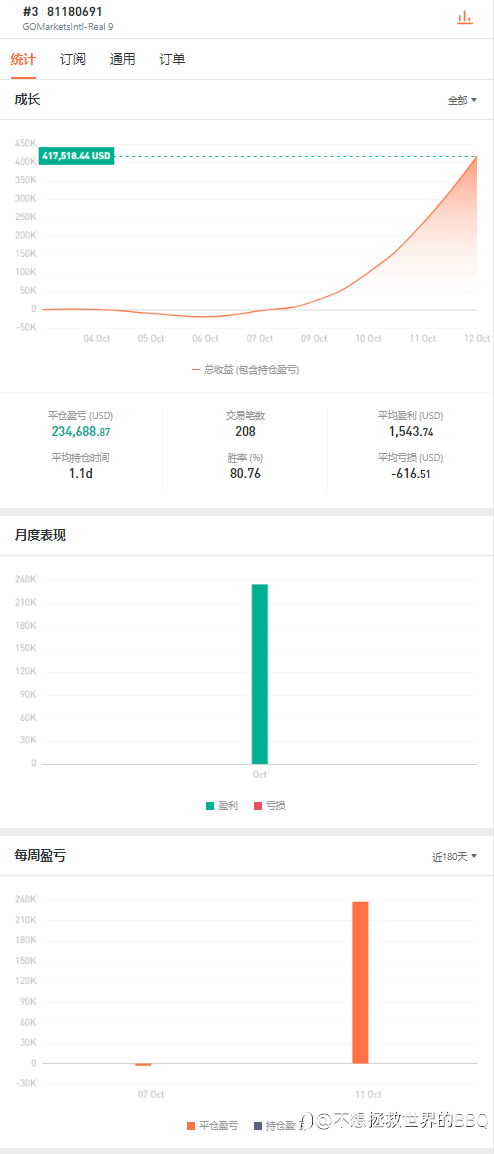The image size is (494, 1154).
Task: Toggle the 盈利 green legend item
Action: tap(222, 806)
